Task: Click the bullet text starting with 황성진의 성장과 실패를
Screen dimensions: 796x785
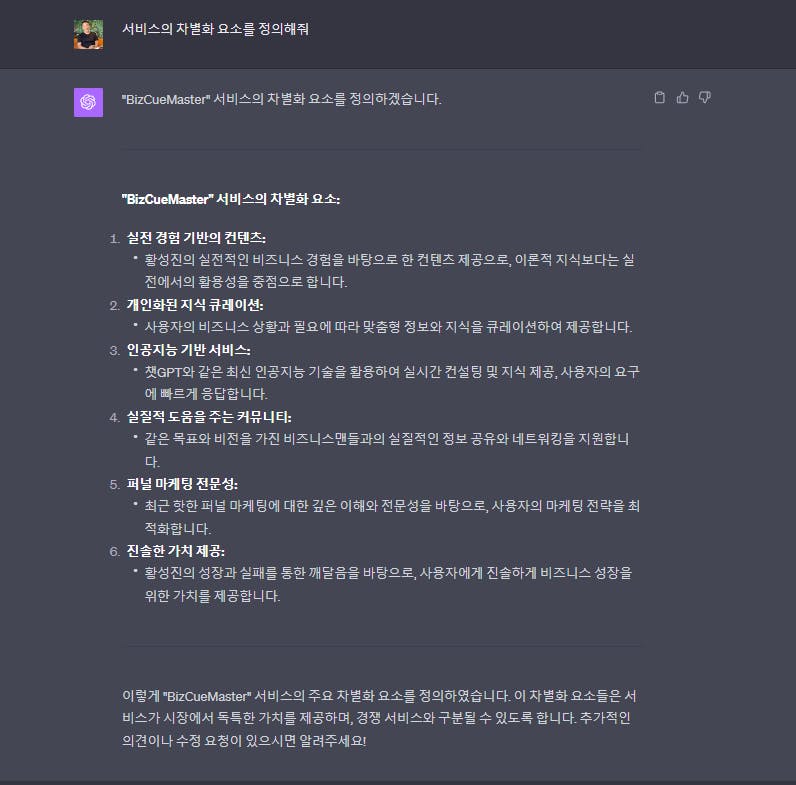Action: 388,584
